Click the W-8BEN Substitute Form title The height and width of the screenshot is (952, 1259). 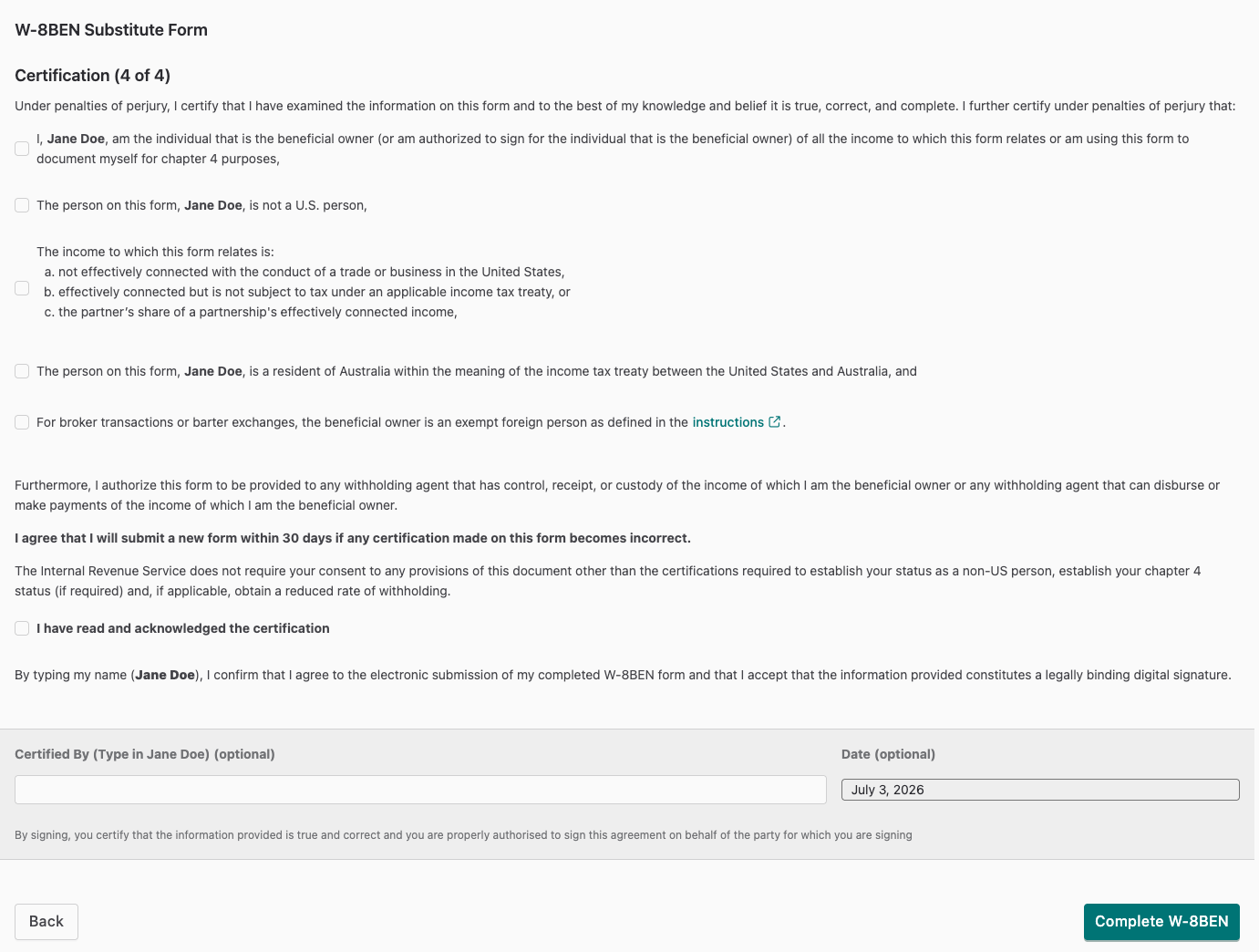tap(111, 30)
